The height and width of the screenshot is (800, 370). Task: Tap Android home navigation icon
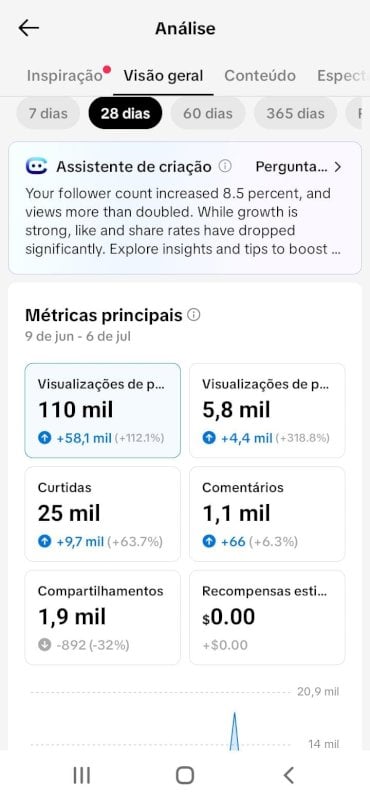point(185,775)
